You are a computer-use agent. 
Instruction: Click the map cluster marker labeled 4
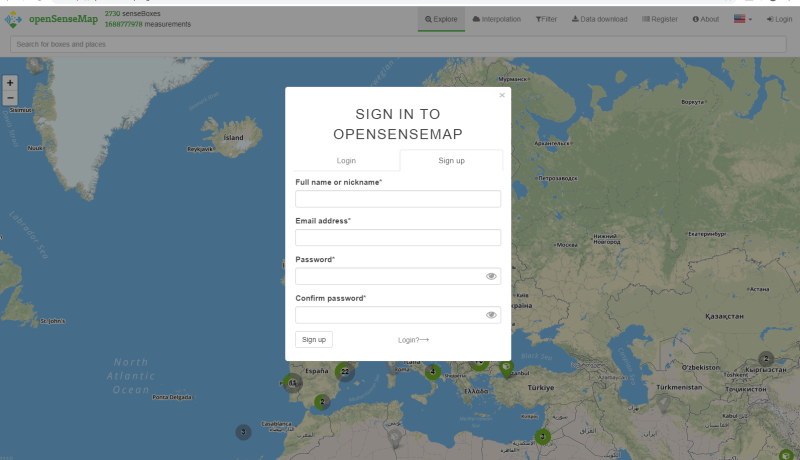coord(433,371)
